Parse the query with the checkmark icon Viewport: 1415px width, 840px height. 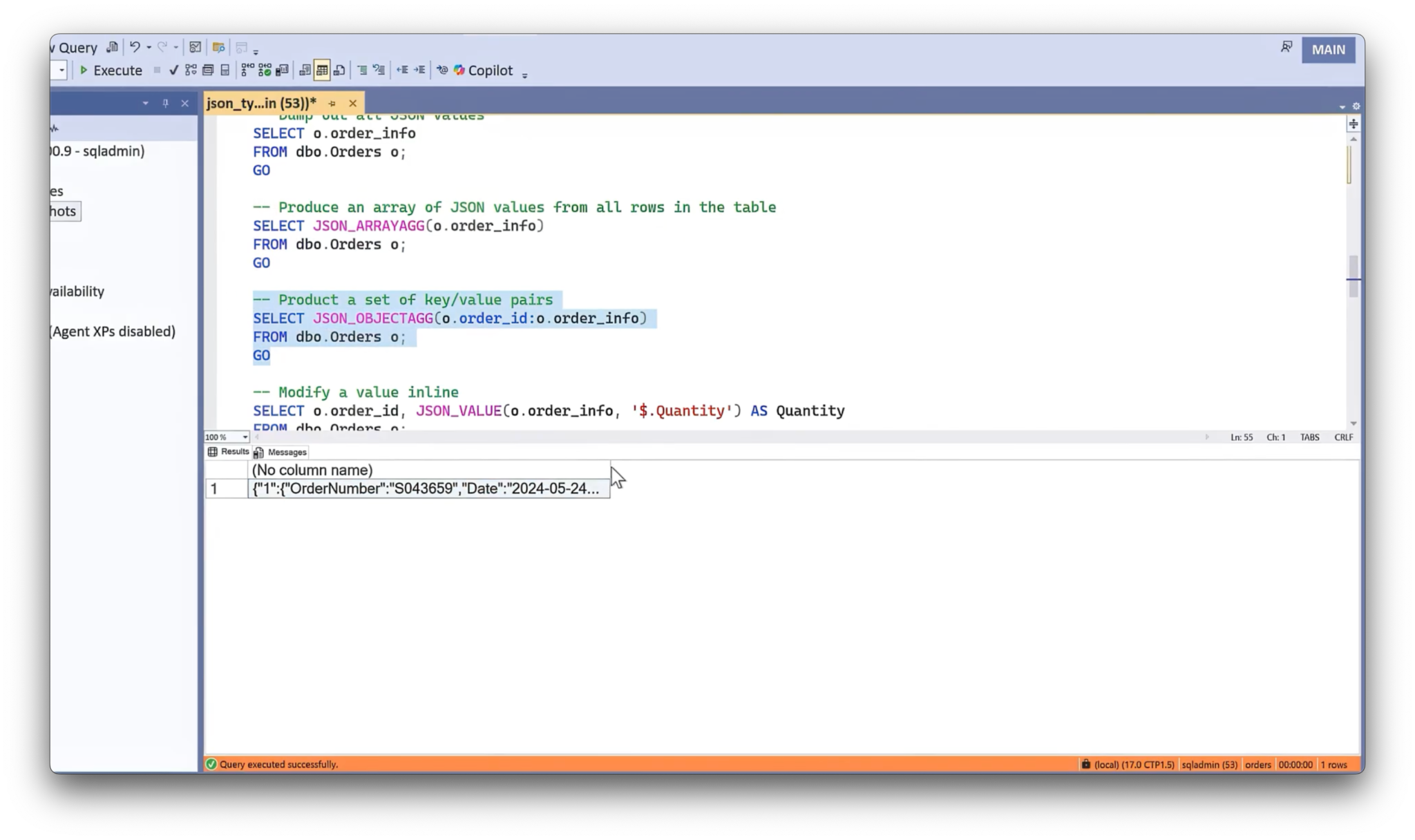pyautogui.click(x=173, y=70)
